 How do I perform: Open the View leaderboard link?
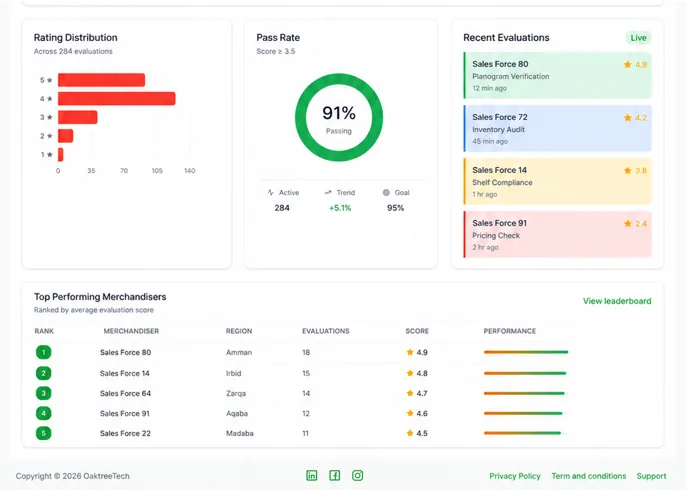coord(617,301)
